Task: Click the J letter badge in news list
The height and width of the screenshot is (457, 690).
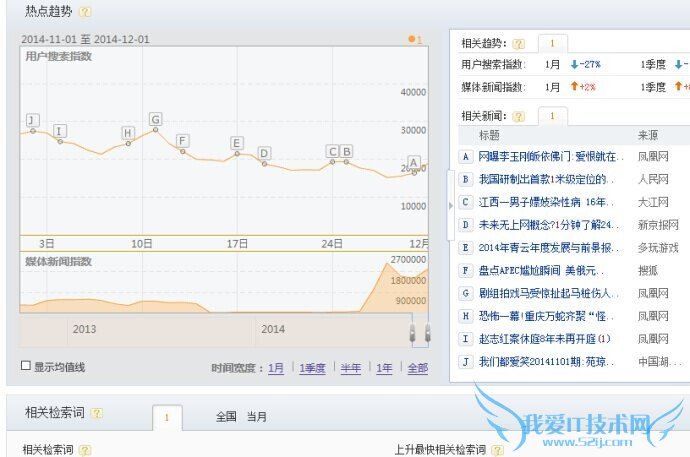Action: (465, 362)
